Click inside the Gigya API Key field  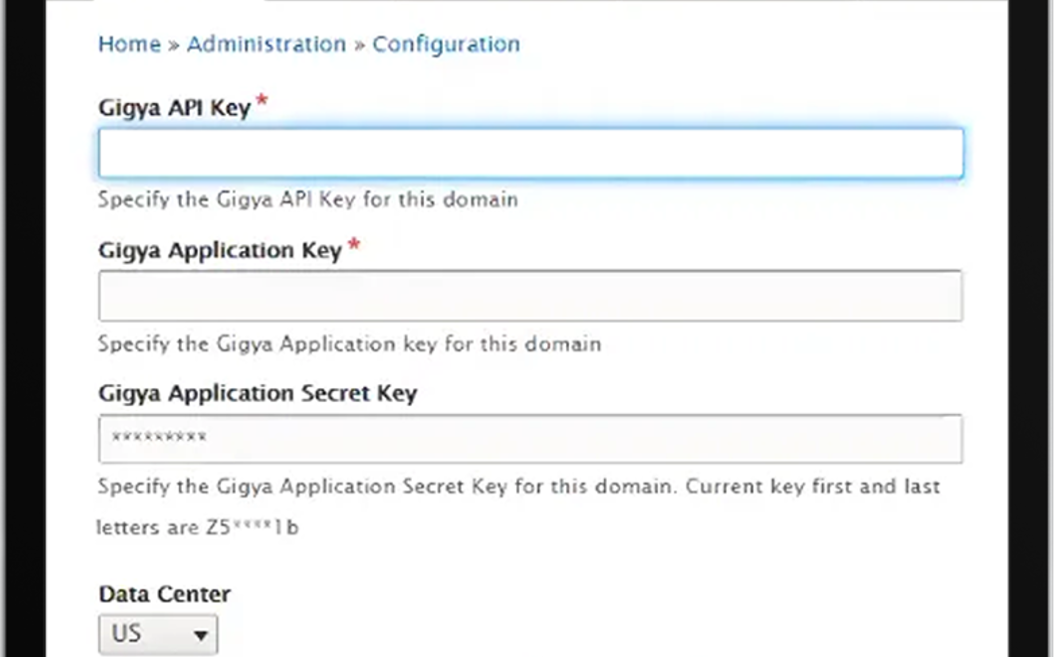tap(530, 152)
